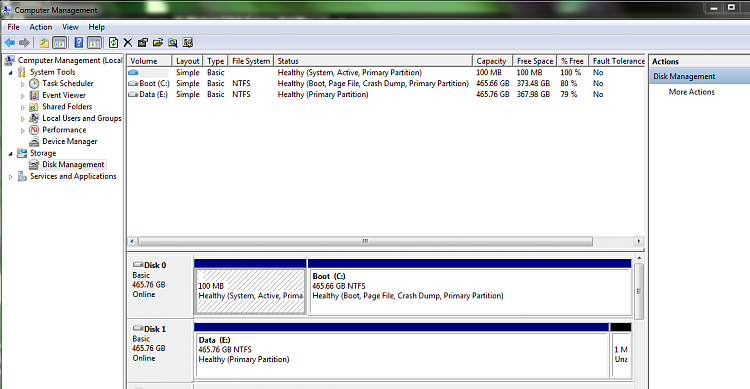Click the Open folder toolbar icon
750x389 pixels.
click(158, 43)
